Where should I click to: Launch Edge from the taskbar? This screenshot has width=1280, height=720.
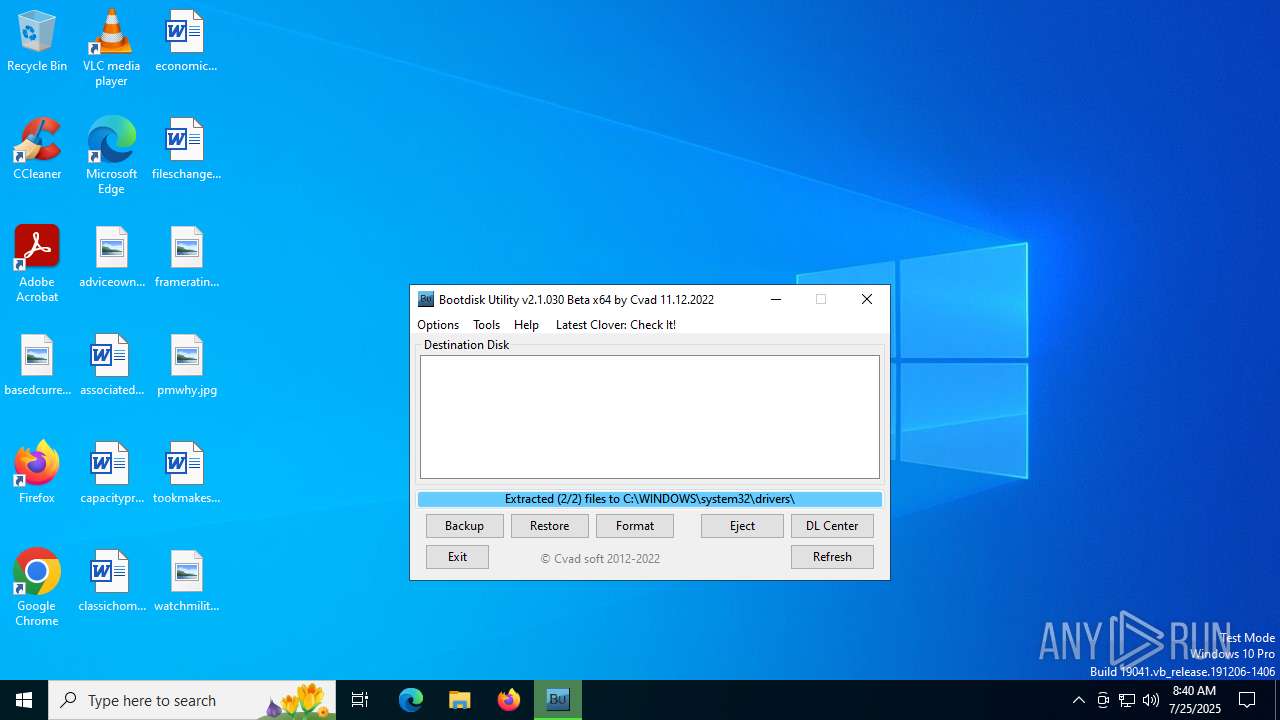(x=411, y=700)
